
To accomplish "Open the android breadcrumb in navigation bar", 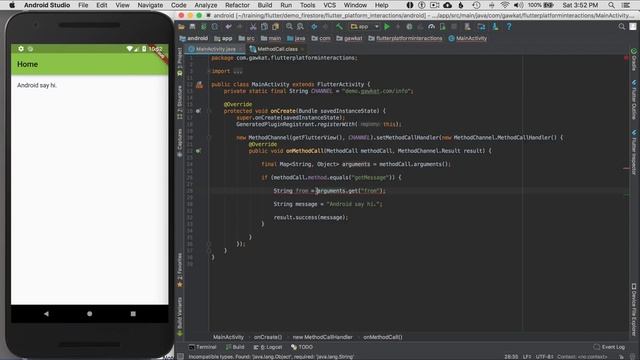I will [193, 38].
